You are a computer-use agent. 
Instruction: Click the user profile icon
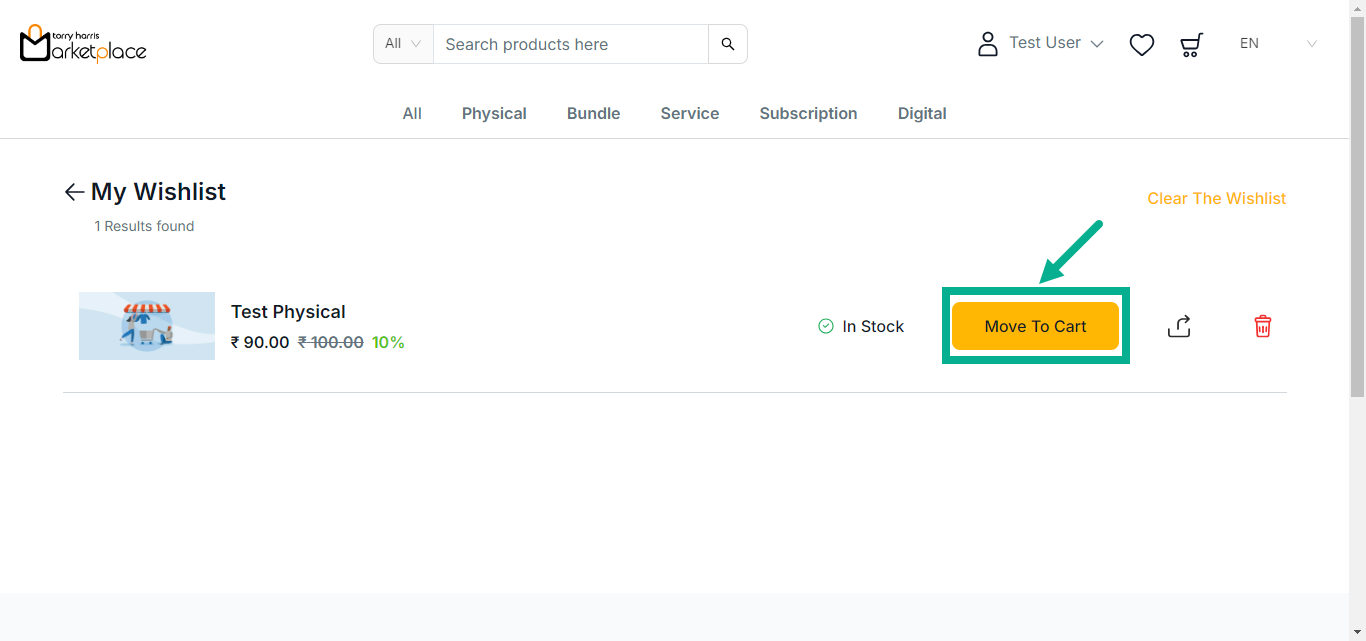pyautogui.click(x=987, y=44)
